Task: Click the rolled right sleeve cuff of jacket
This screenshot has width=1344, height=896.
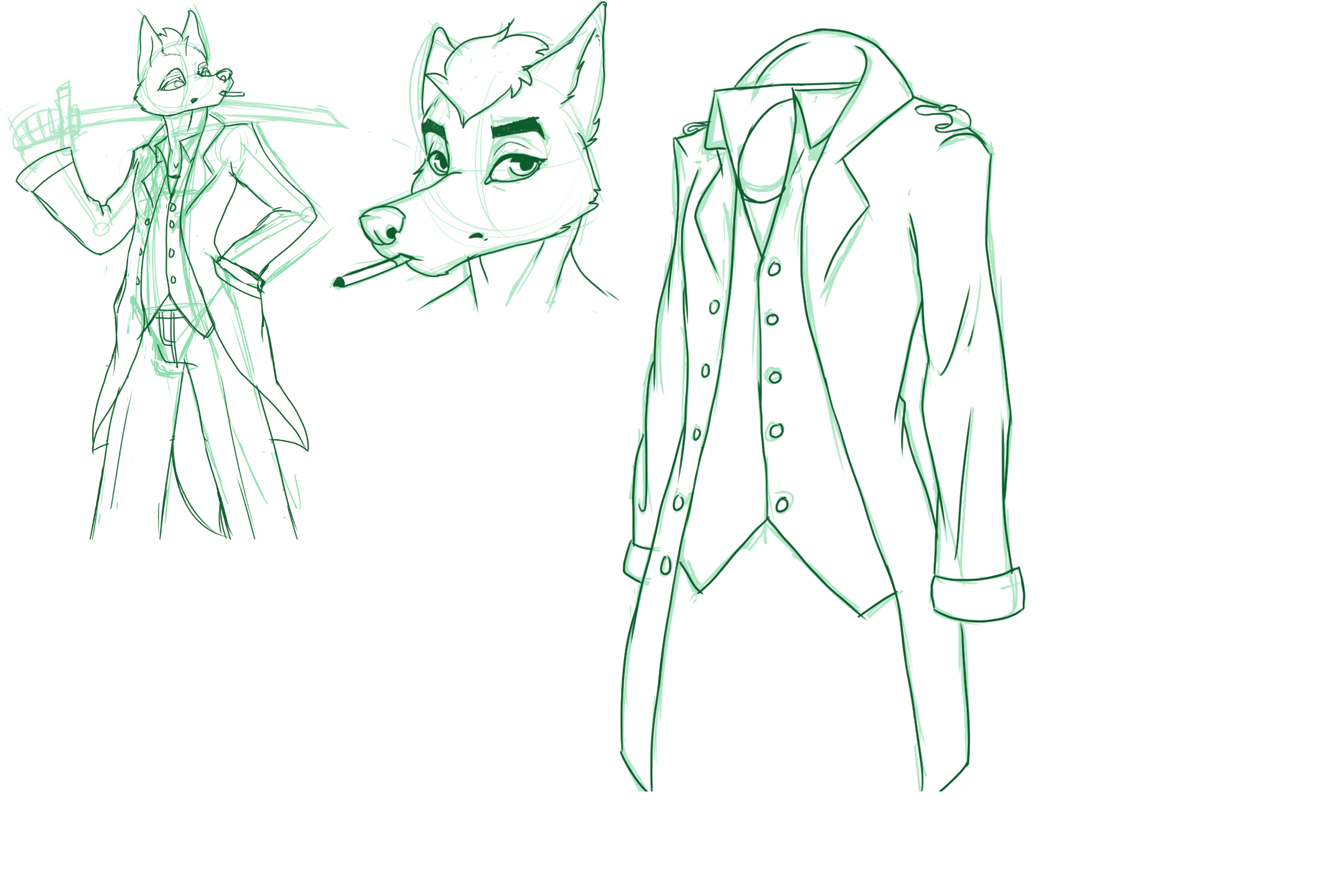Action: click(x=978, y=596)
